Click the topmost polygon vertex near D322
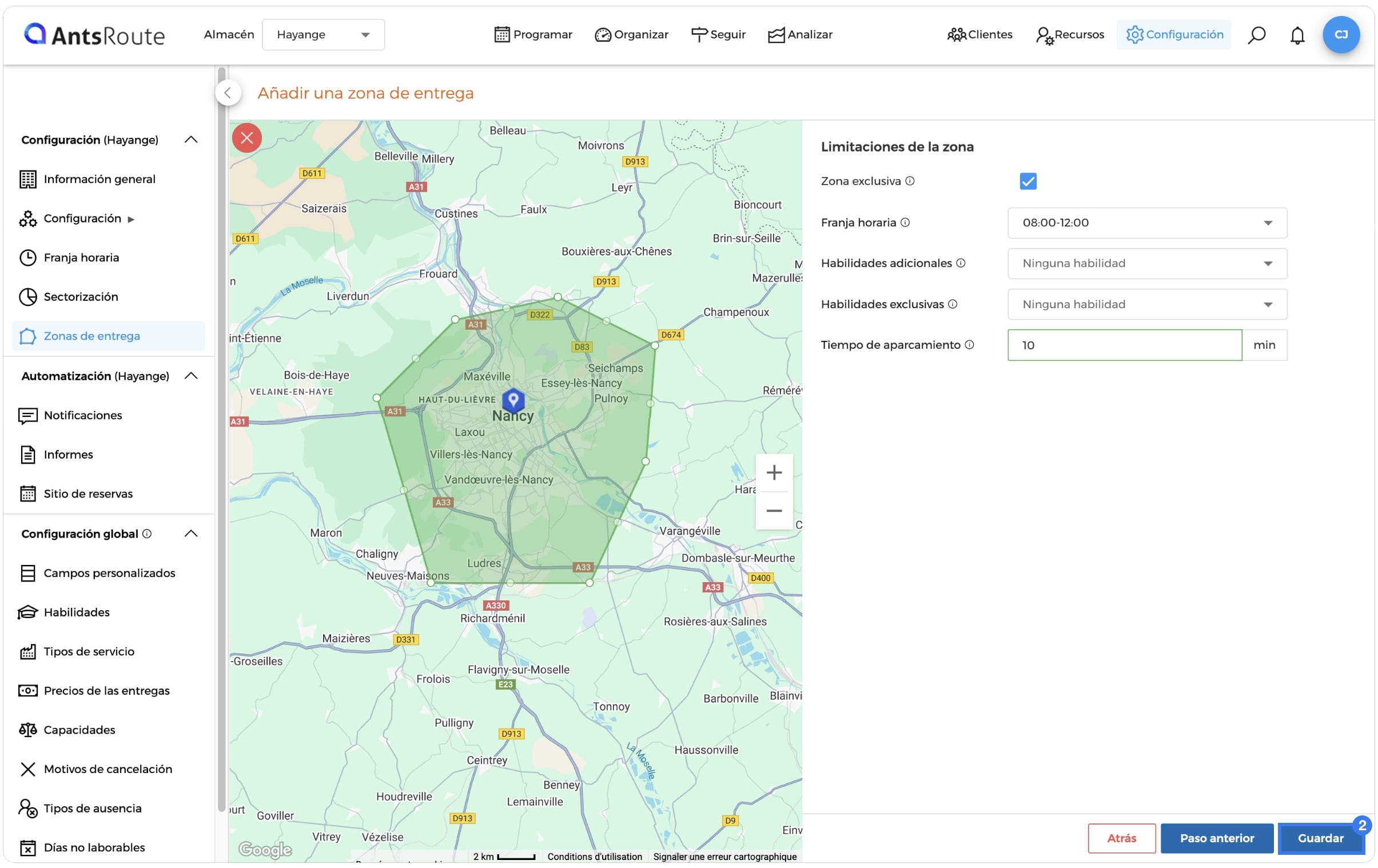Image resolution: width=1378 pixels, height=868 pixels. (557, 297)
